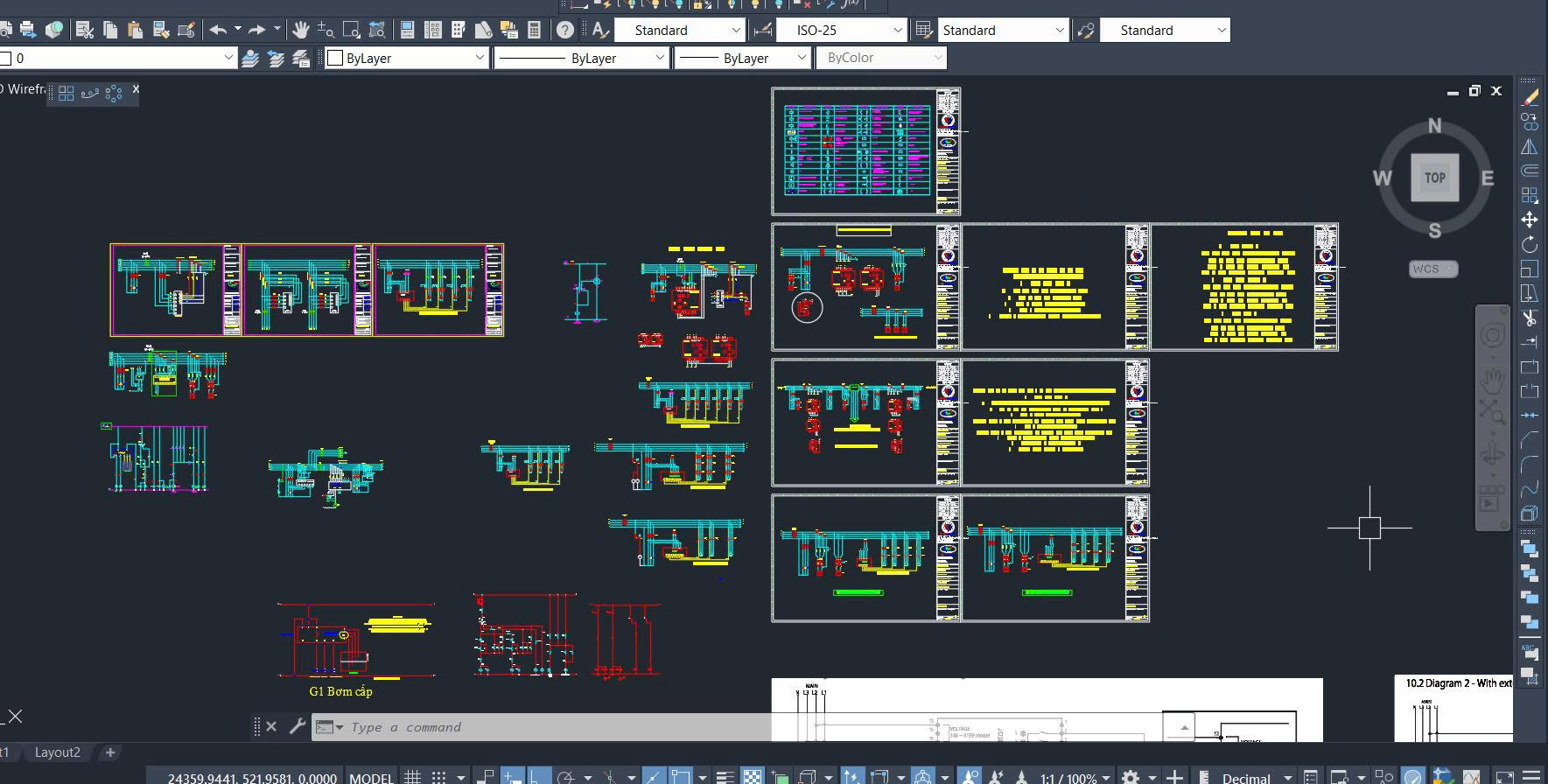Open annotation scale 1:1 / 100% dropdown
Image resolution: width=1548 pixels, height=784 pixels.
[1075, 777]
